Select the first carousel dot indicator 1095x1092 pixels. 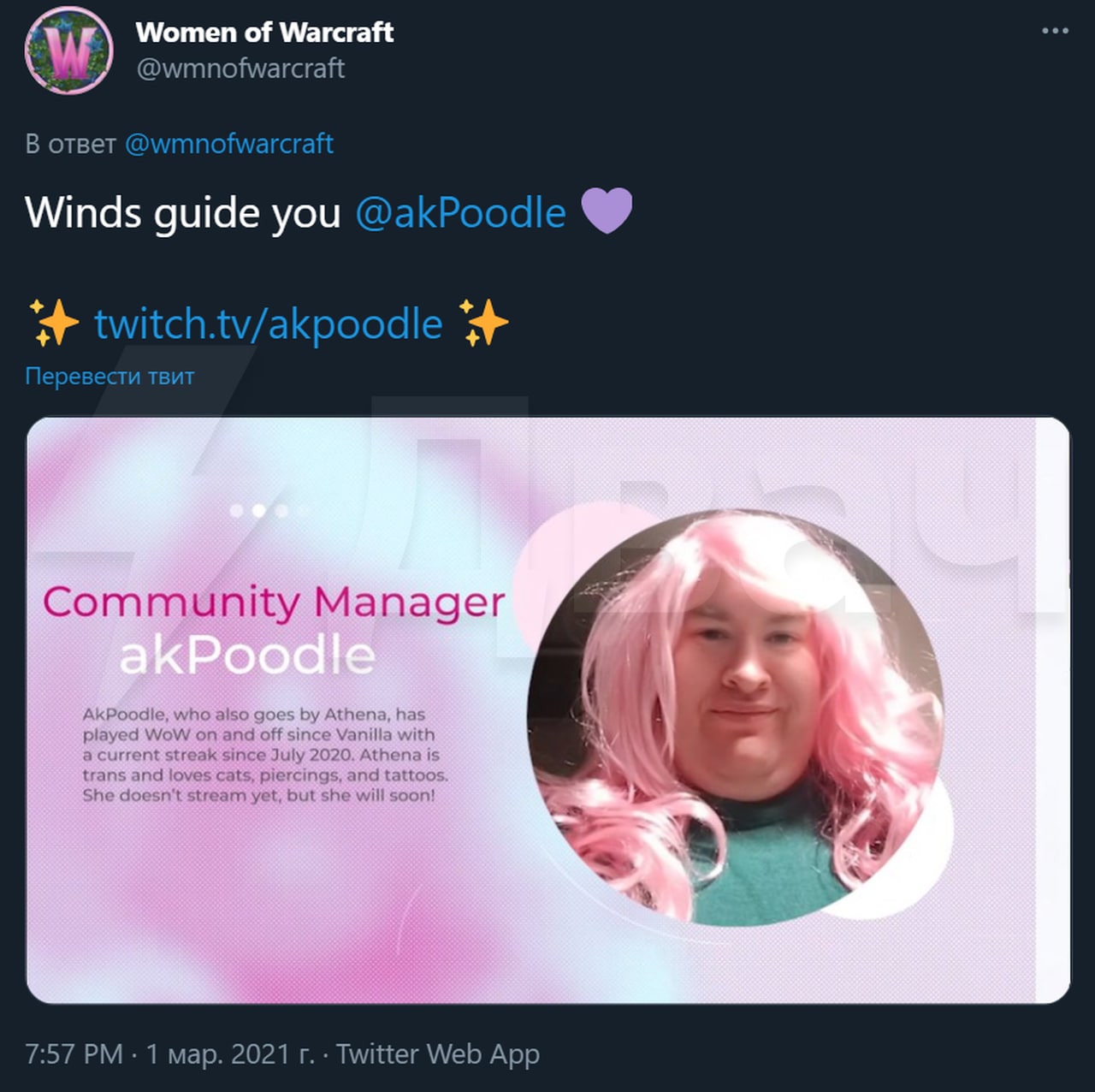point(237,511)
